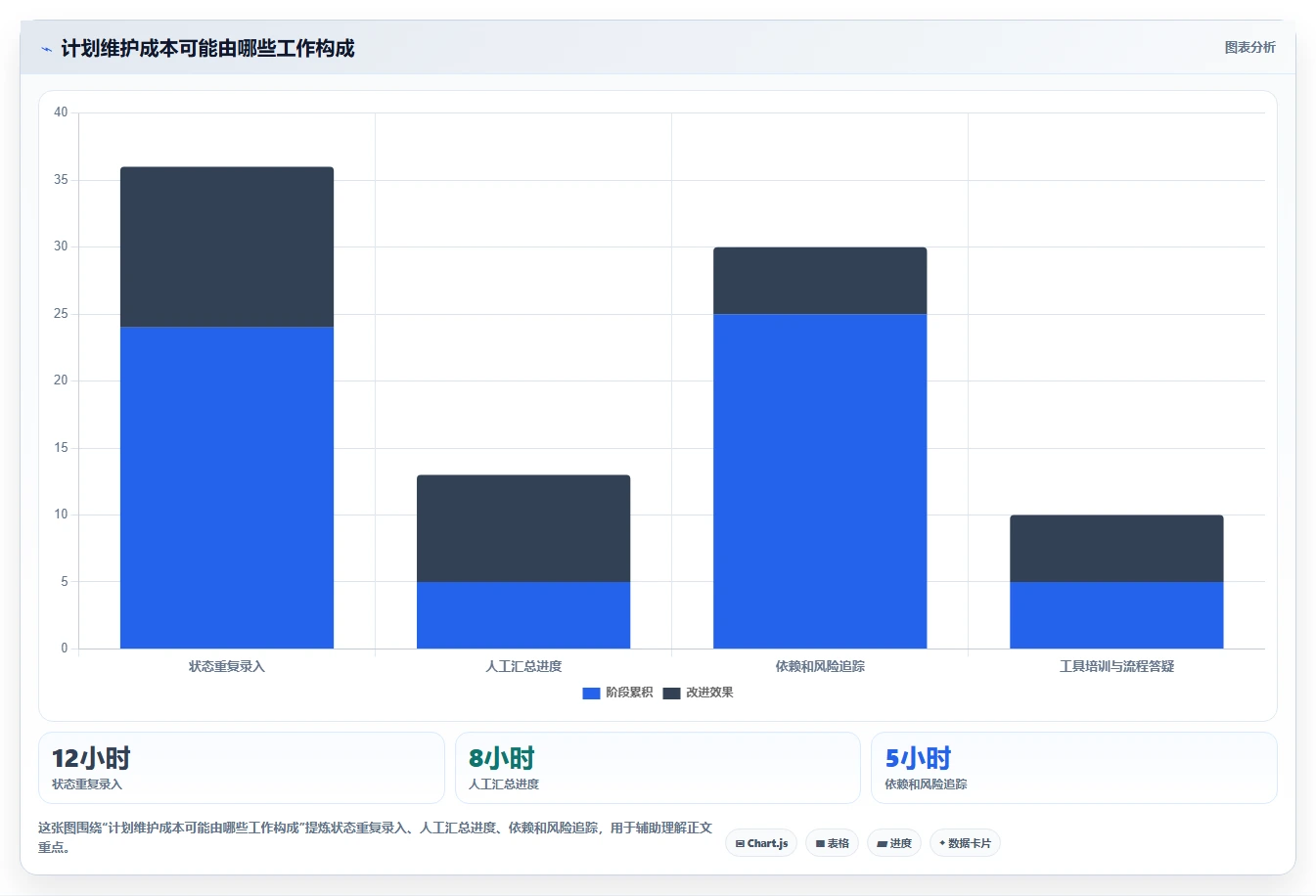Screen dimensions: 1316x896
Task: Toggle the 改进效果 legend dark swatch
Action: (671, 693)
